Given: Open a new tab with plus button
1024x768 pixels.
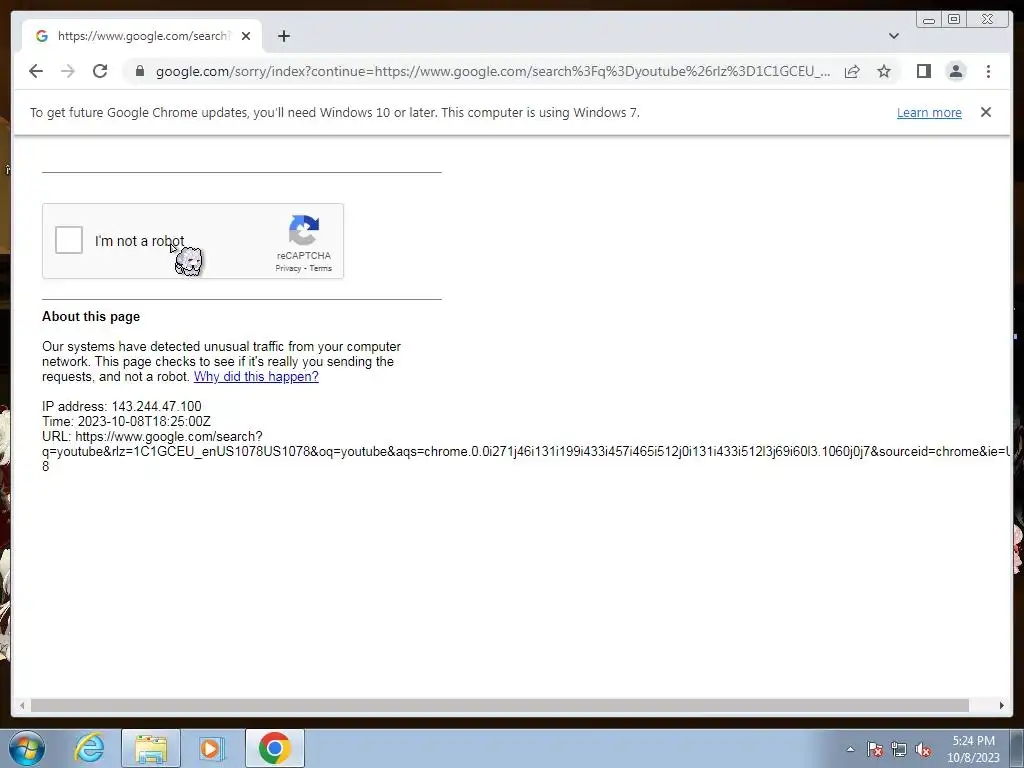Looking at the screenshot, I should coord(283,36).
